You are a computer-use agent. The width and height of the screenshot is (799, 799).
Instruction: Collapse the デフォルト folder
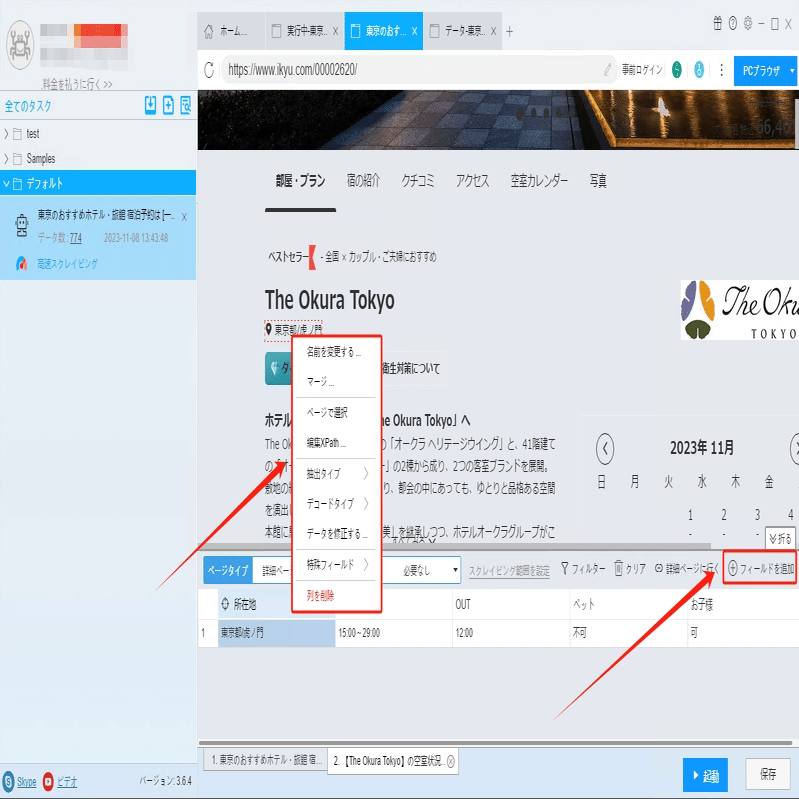6,183
